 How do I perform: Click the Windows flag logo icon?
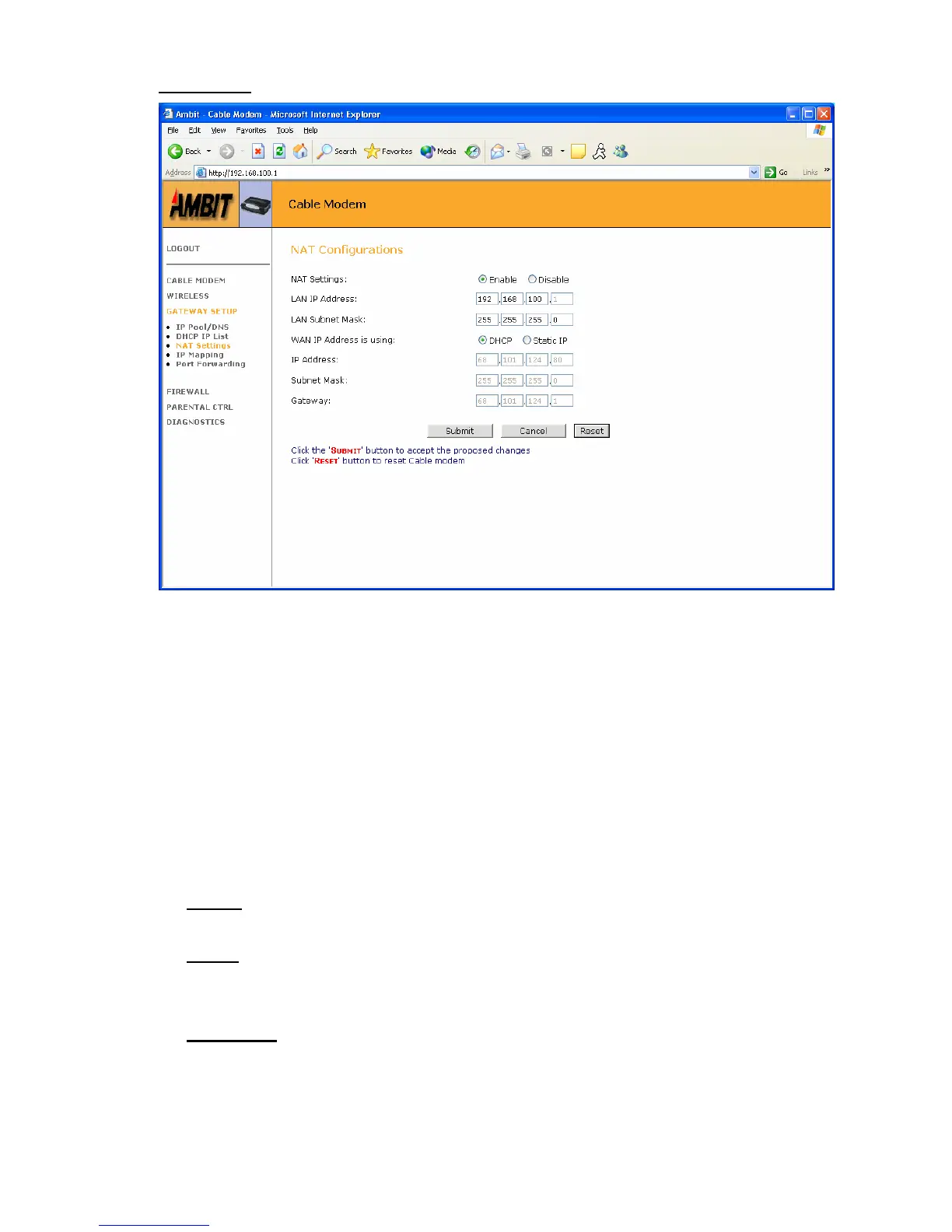(x=819, y=130)
